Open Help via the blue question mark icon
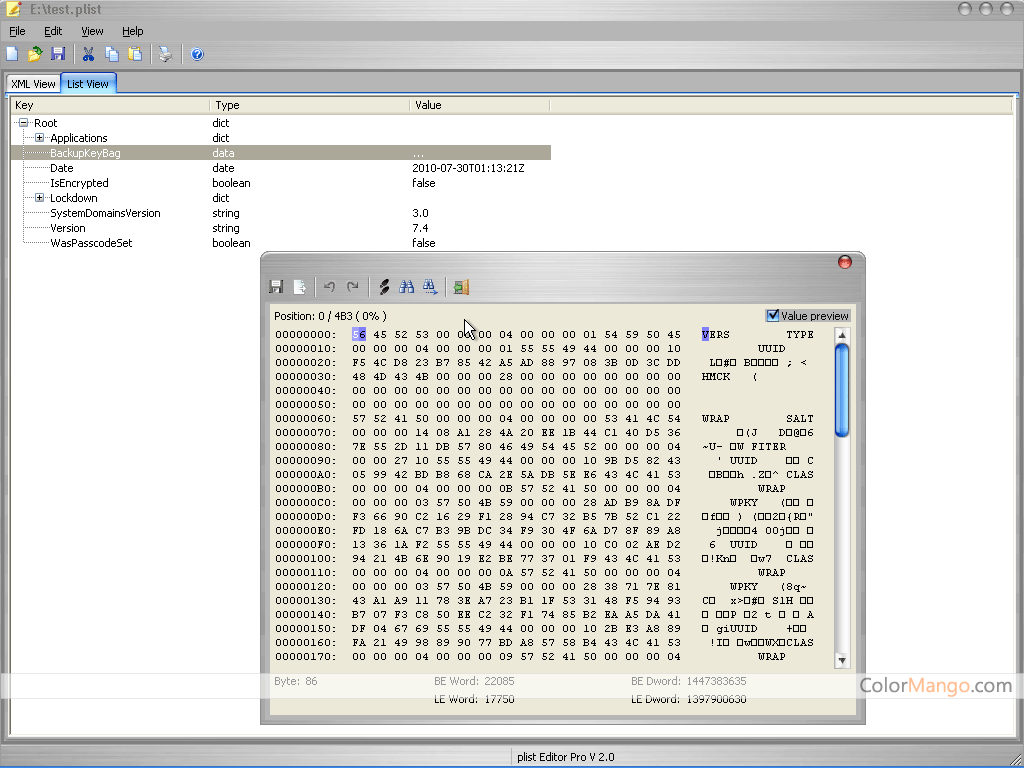This screenshot has width=1024, height=768. pos(197,54)
